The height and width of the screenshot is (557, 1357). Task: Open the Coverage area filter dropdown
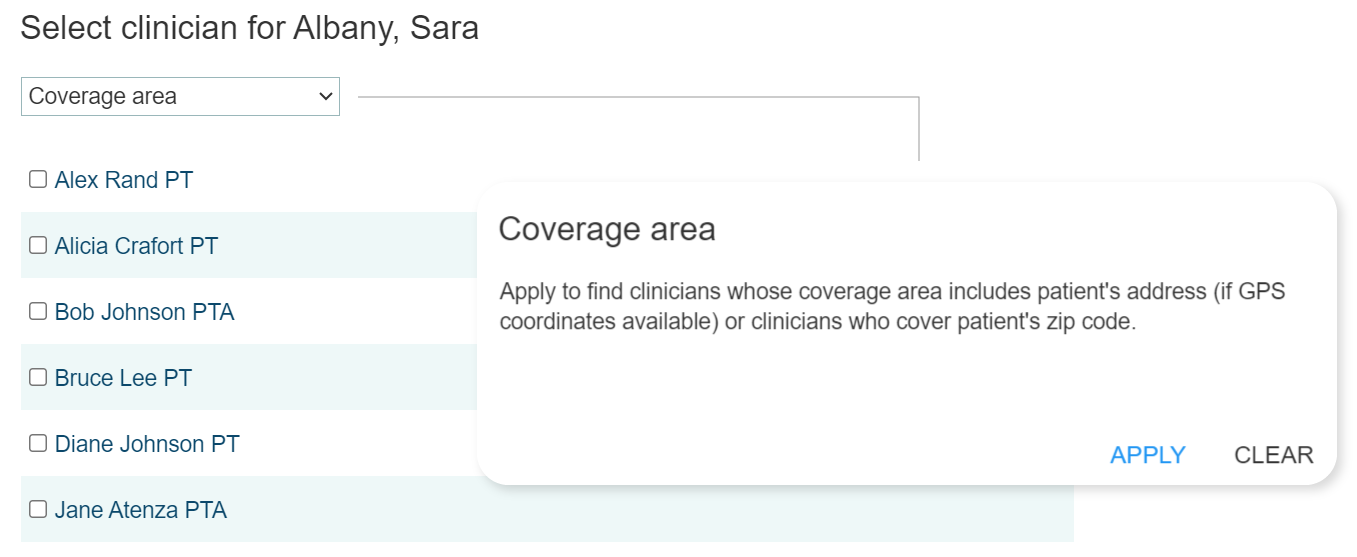point(170,97)
